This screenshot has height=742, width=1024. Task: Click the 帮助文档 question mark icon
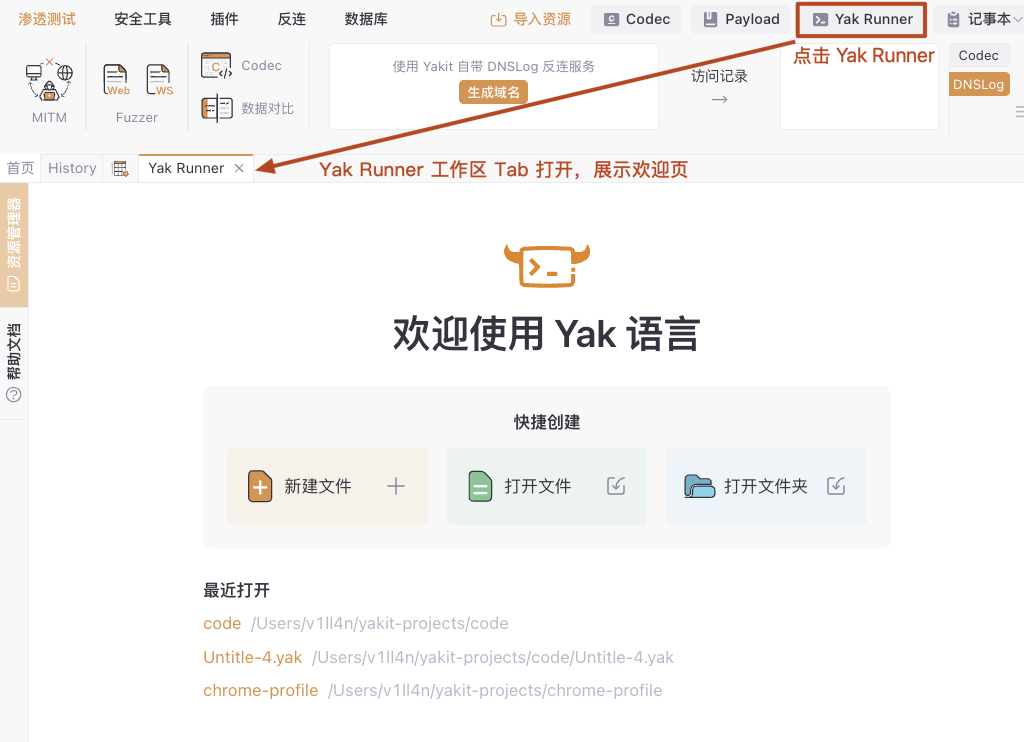pyautogui.click(x=14, y=395)
